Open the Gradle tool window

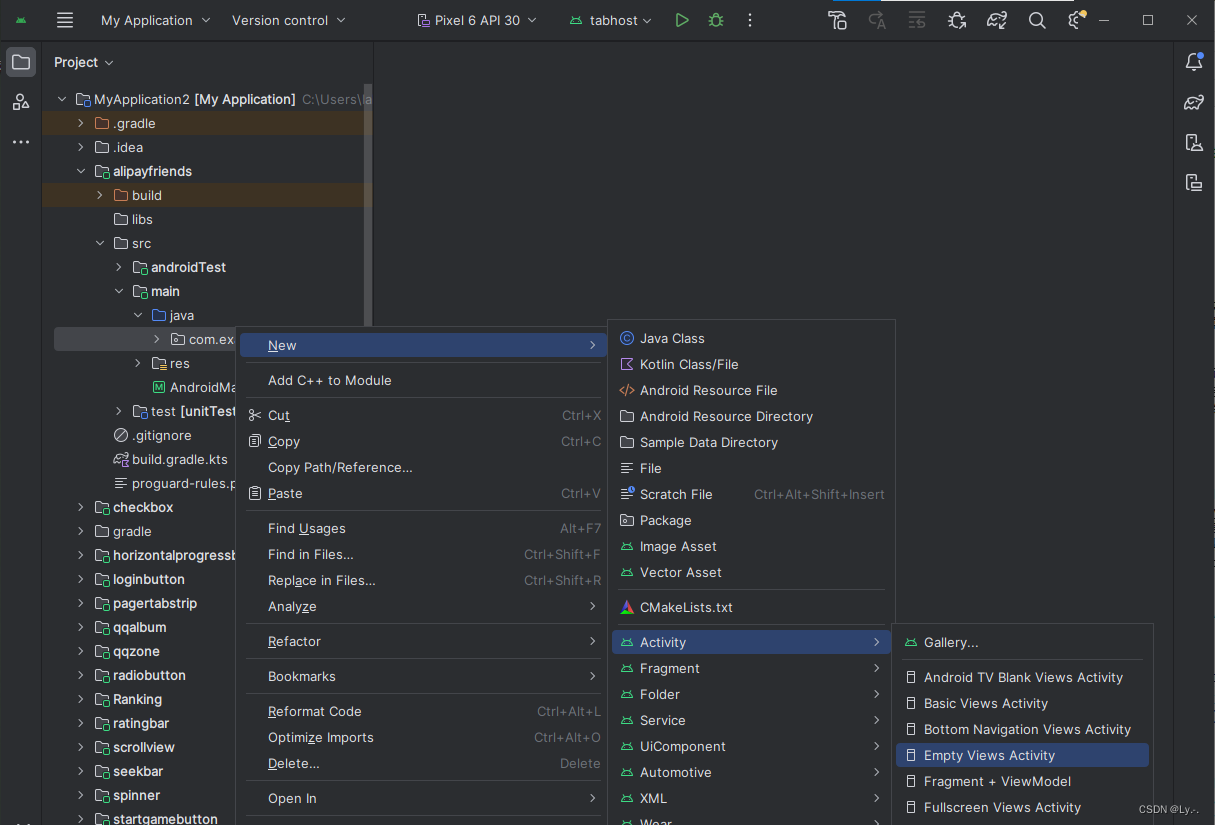click(1193, 102)
